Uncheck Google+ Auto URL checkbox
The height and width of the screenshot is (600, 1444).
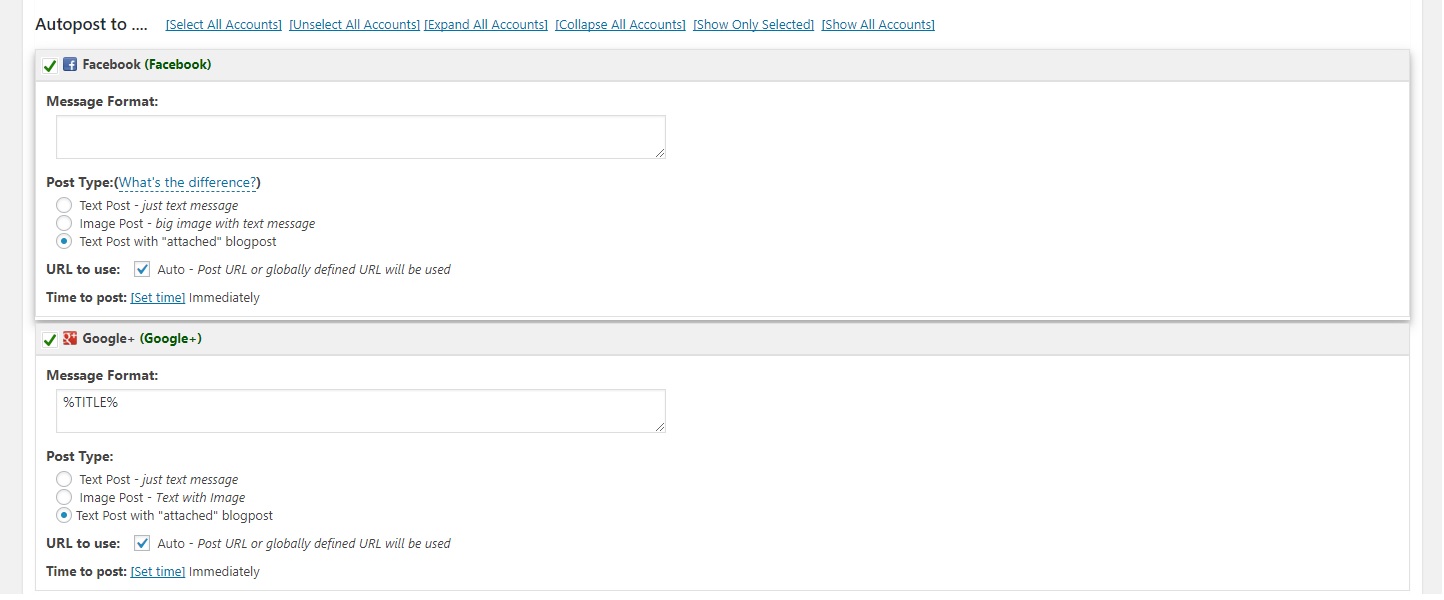(142, 543)
